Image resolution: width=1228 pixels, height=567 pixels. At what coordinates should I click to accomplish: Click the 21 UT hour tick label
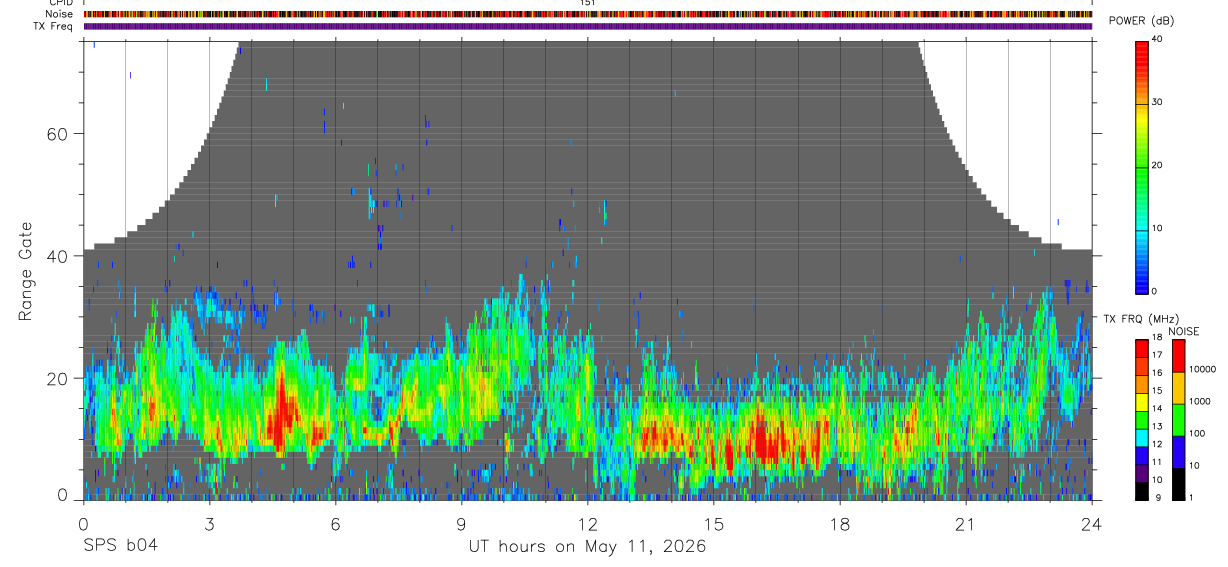coord(966,523)
